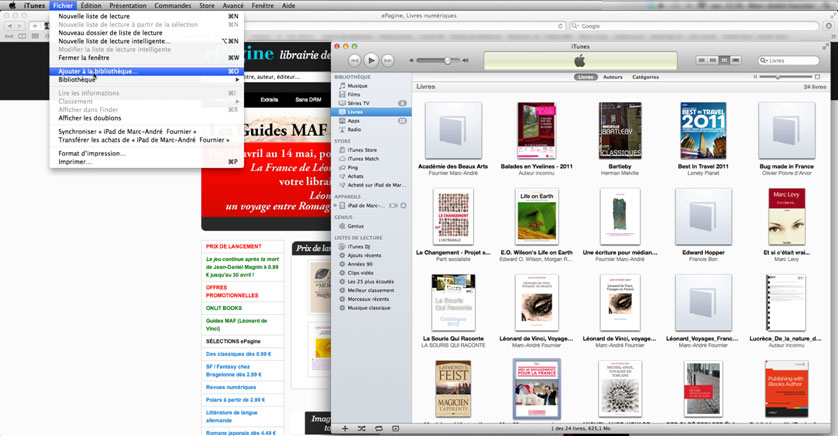This screenshot has height=436, width=838.
Task: Select the Livres tab in the book filter
Action: 586,77
